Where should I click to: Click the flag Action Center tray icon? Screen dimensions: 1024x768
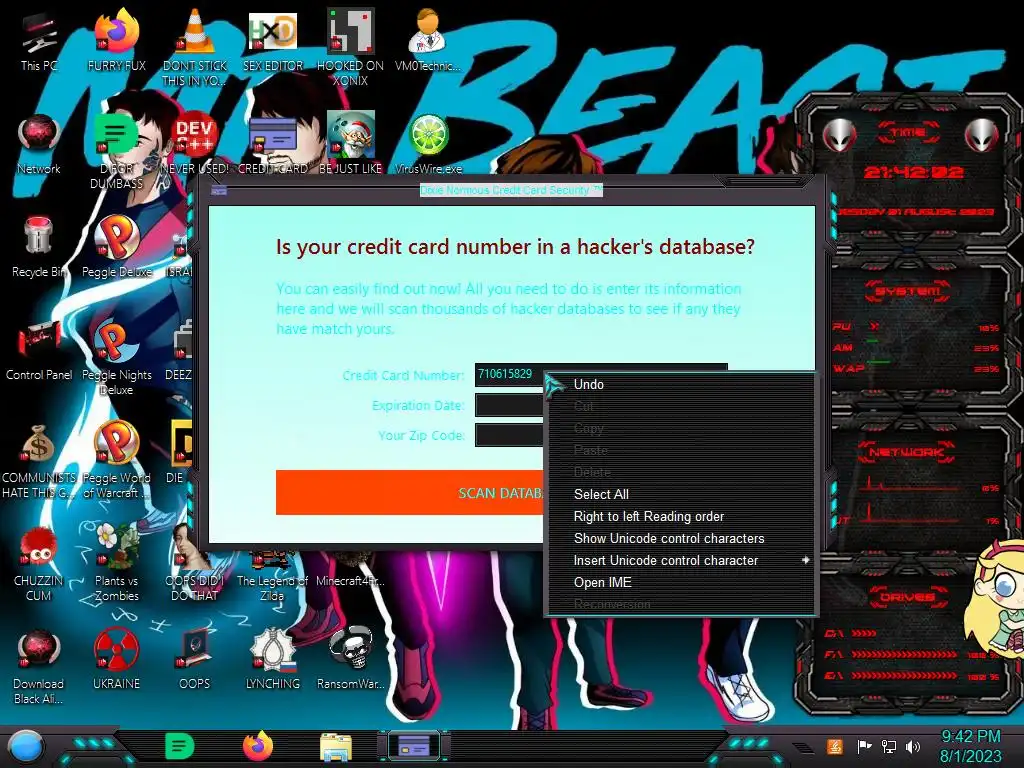click(864, 746)
